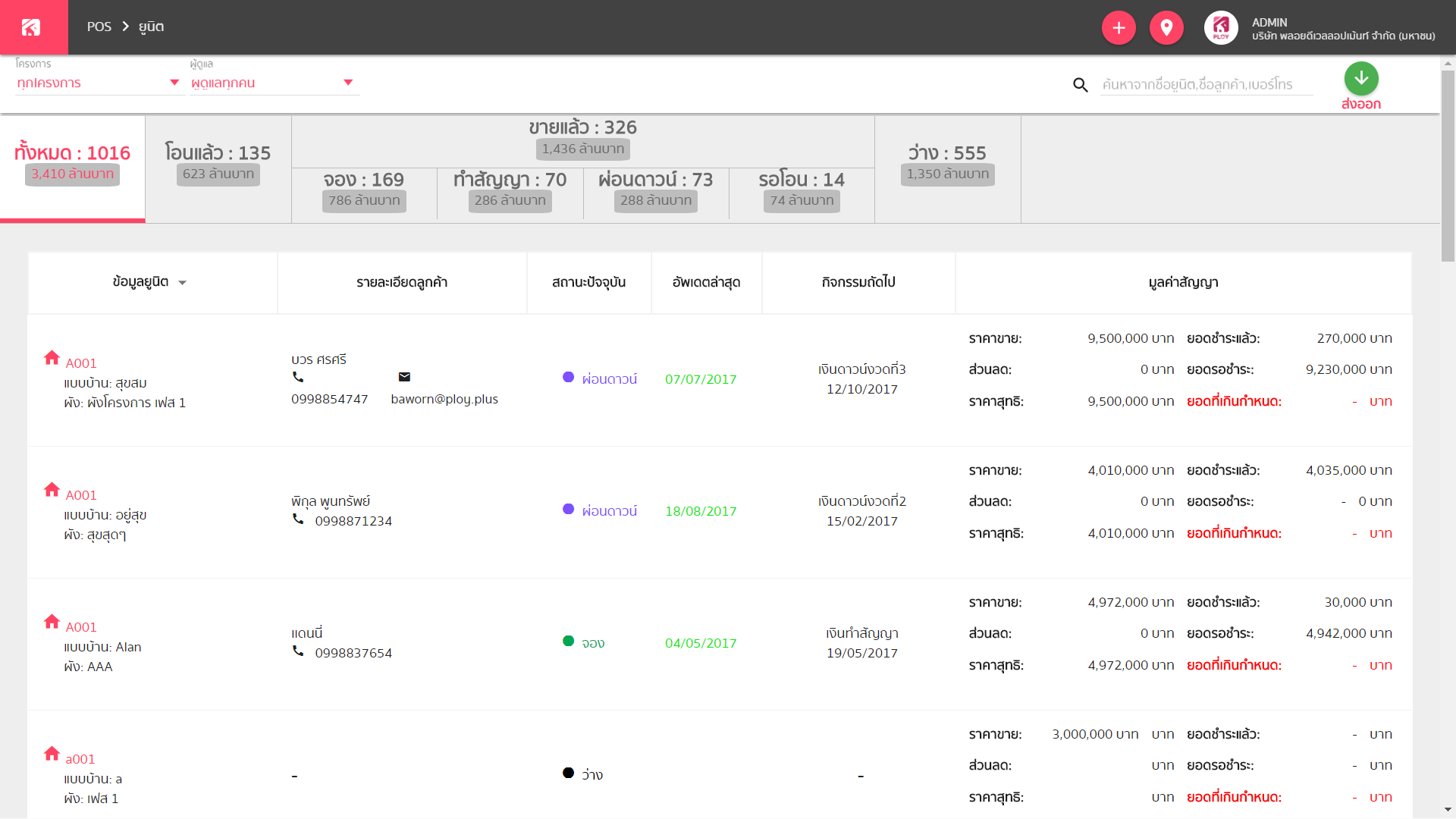Open unit A001 with แบบบ้าน Alan

(81, 627)
